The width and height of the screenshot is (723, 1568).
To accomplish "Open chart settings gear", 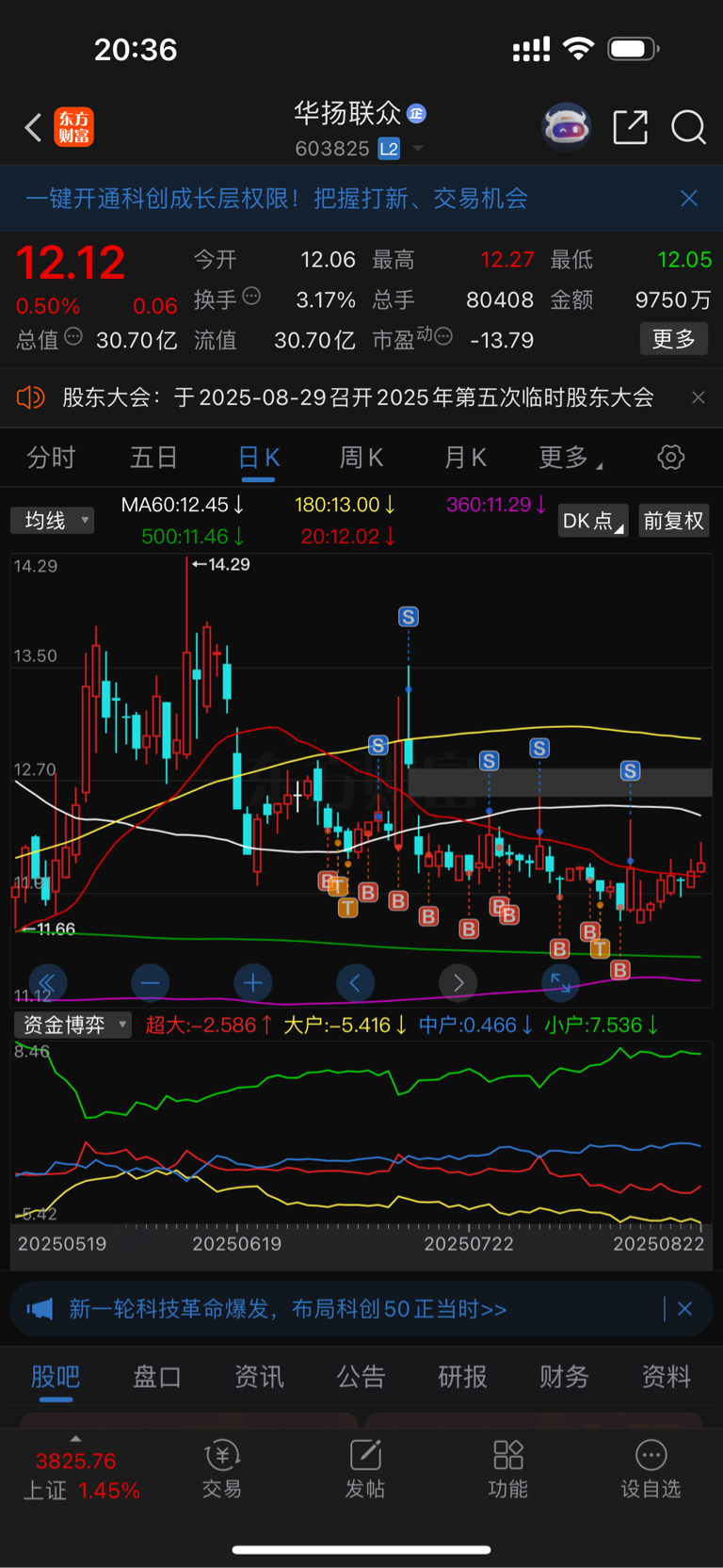I will tap(670, 458).
